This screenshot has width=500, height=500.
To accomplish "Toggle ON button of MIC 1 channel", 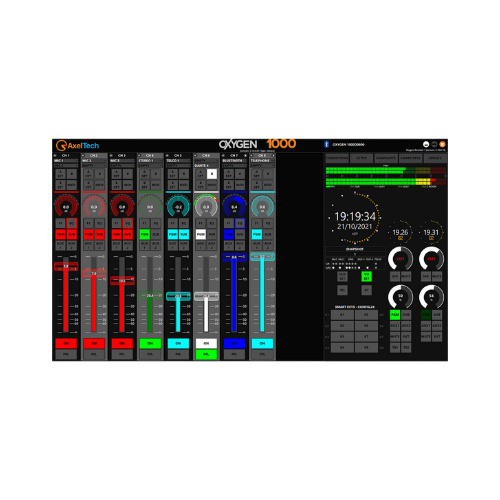I will click(66, 343).
